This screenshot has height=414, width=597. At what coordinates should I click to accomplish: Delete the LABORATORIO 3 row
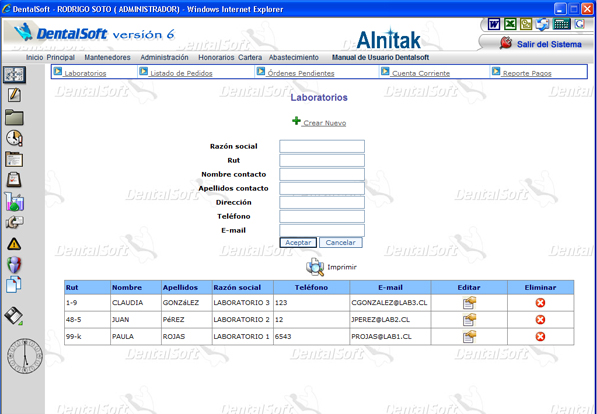[x=540, y=303]
